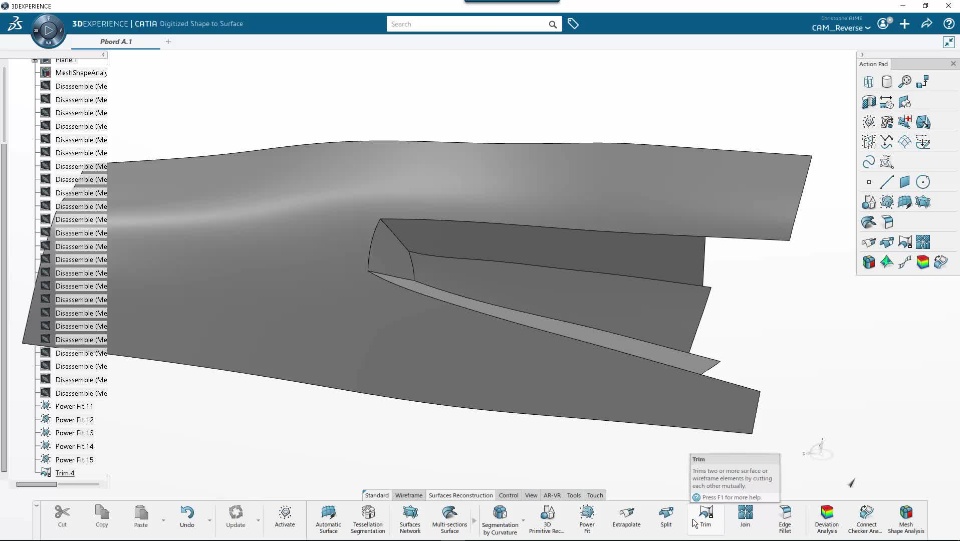
Task: Open the user profile icon
Action: [883, 23]
